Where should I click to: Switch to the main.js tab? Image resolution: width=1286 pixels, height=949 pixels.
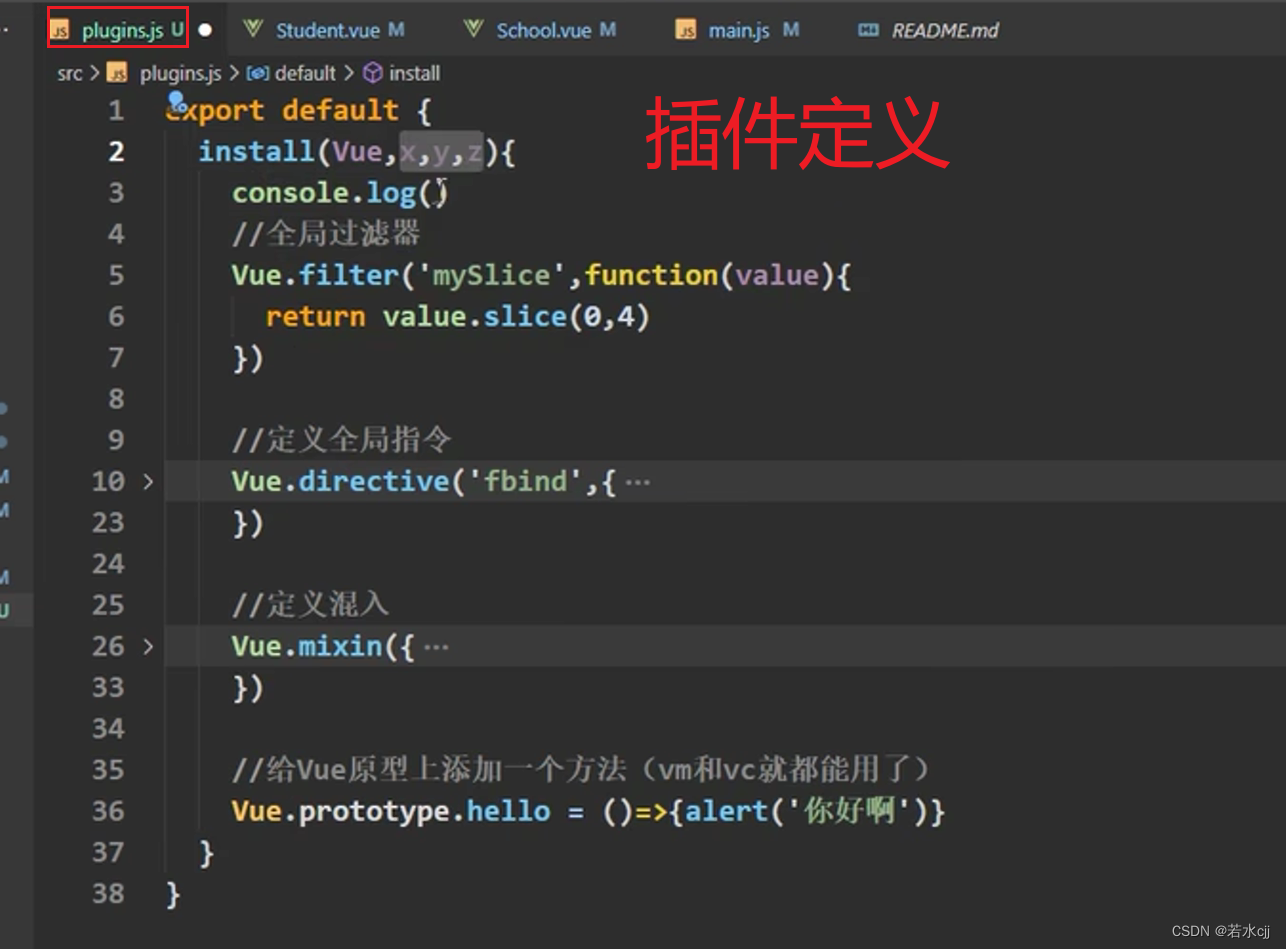pos(738,30)
